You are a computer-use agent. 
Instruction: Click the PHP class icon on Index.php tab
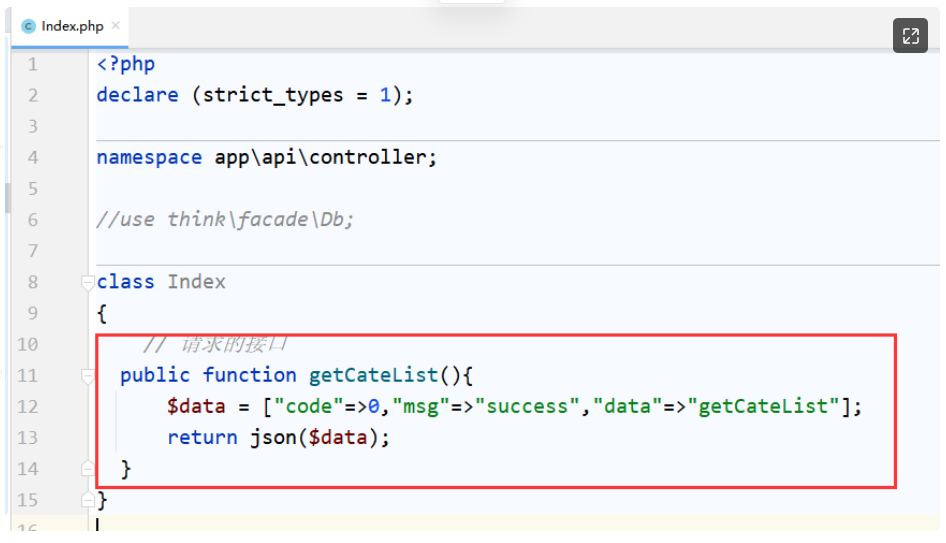[x=28, y=26]
